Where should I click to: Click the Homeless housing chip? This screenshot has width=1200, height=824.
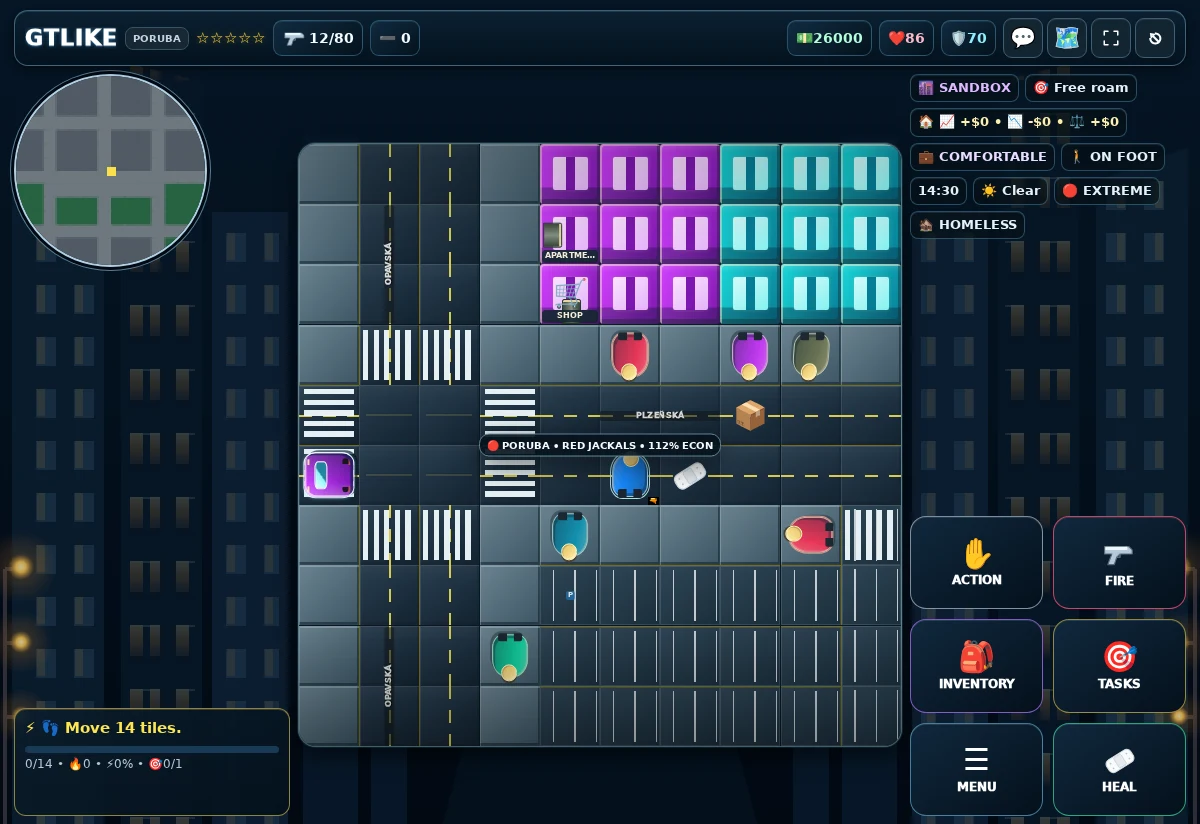[967, 225]
